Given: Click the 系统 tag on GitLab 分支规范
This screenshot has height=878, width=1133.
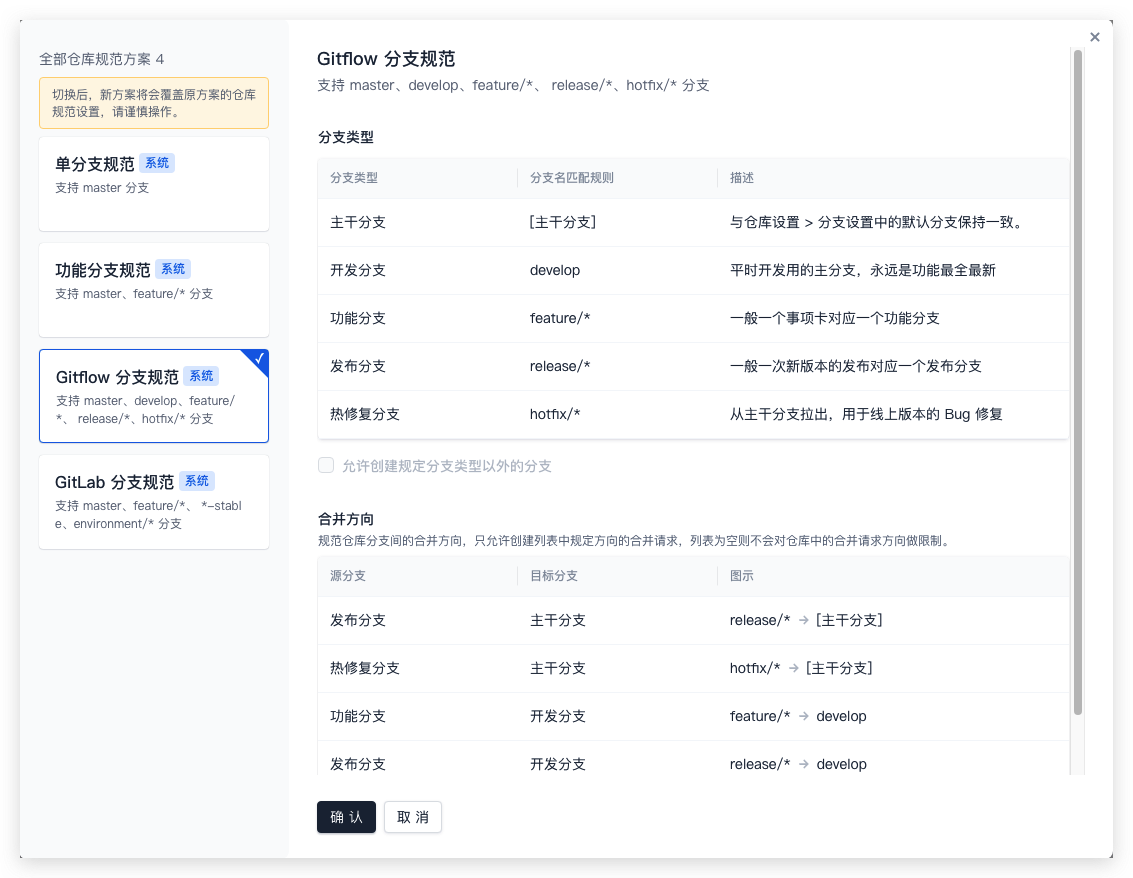Looking at the screenshot, I should [x=197, y=481].
